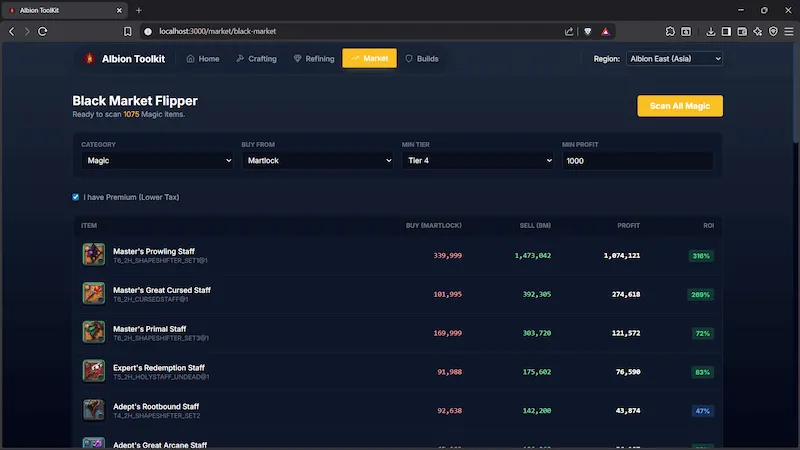This screenshot has width=800, height=450.
Task: Reload the current page
Action: point(43,32)
